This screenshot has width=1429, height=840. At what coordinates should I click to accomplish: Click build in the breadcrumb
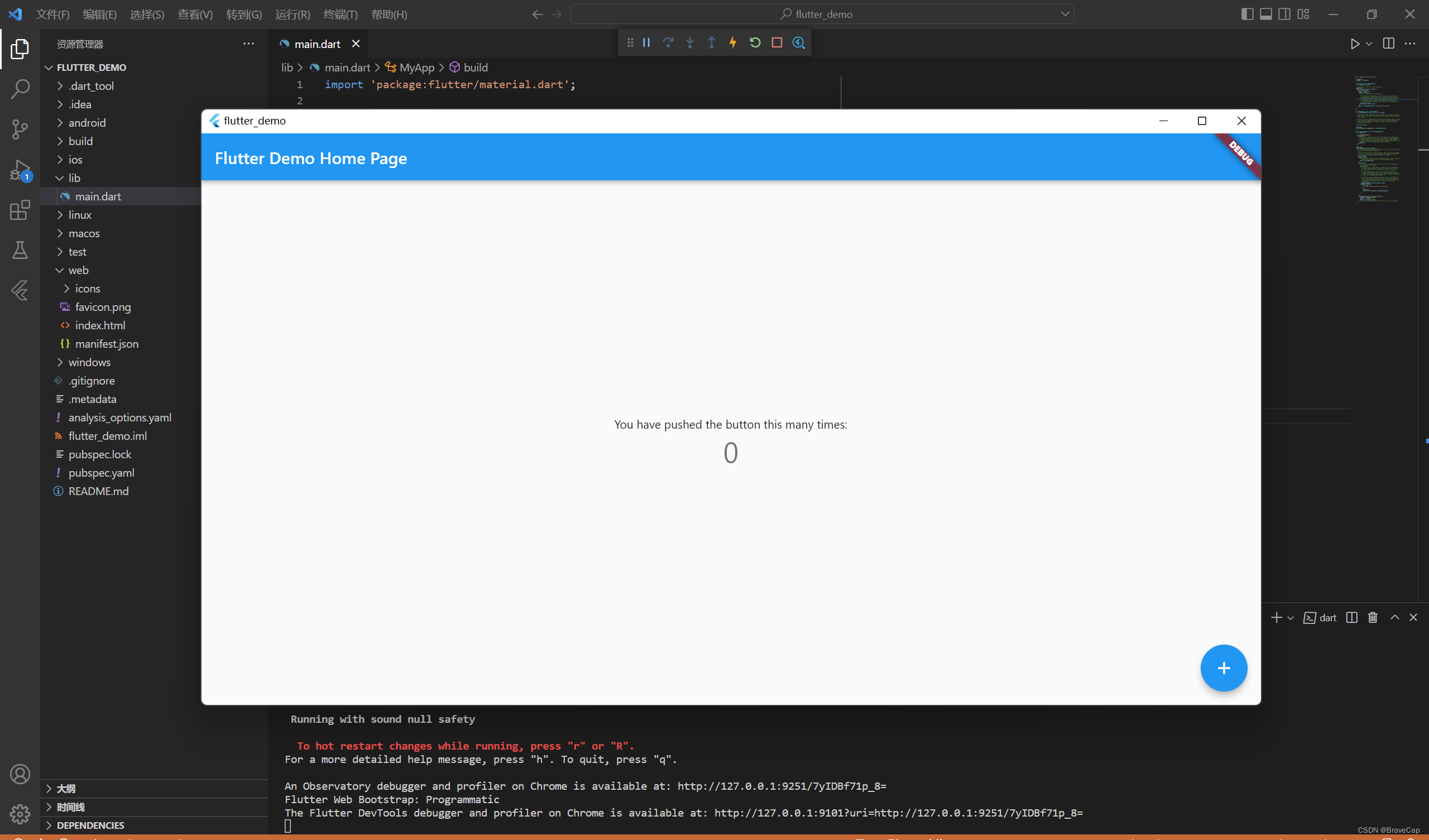pyautogui.click(x=475, y=68)
